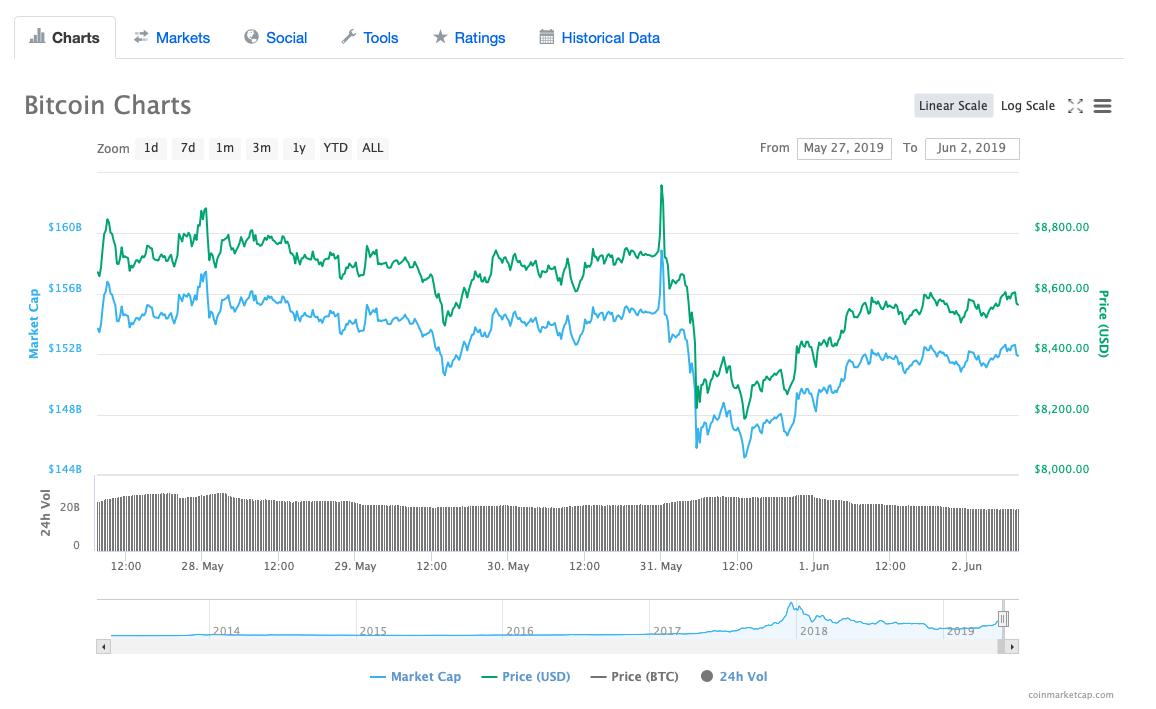Open the chart hamburger menu
The height and width of the screenshot is (709, 1156).
[x=1102, y=106]
